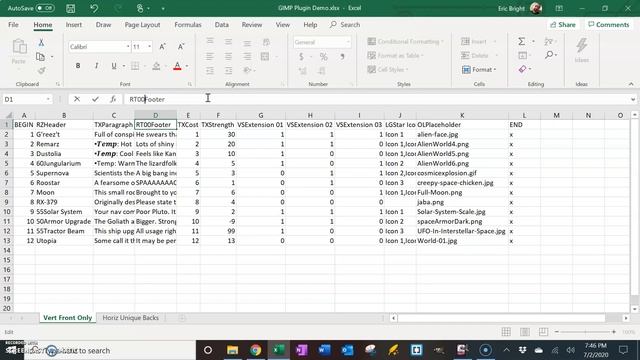Screen dimensions: 640x360
Task: Click the Undo arrow icon
Action: (94, 8)
